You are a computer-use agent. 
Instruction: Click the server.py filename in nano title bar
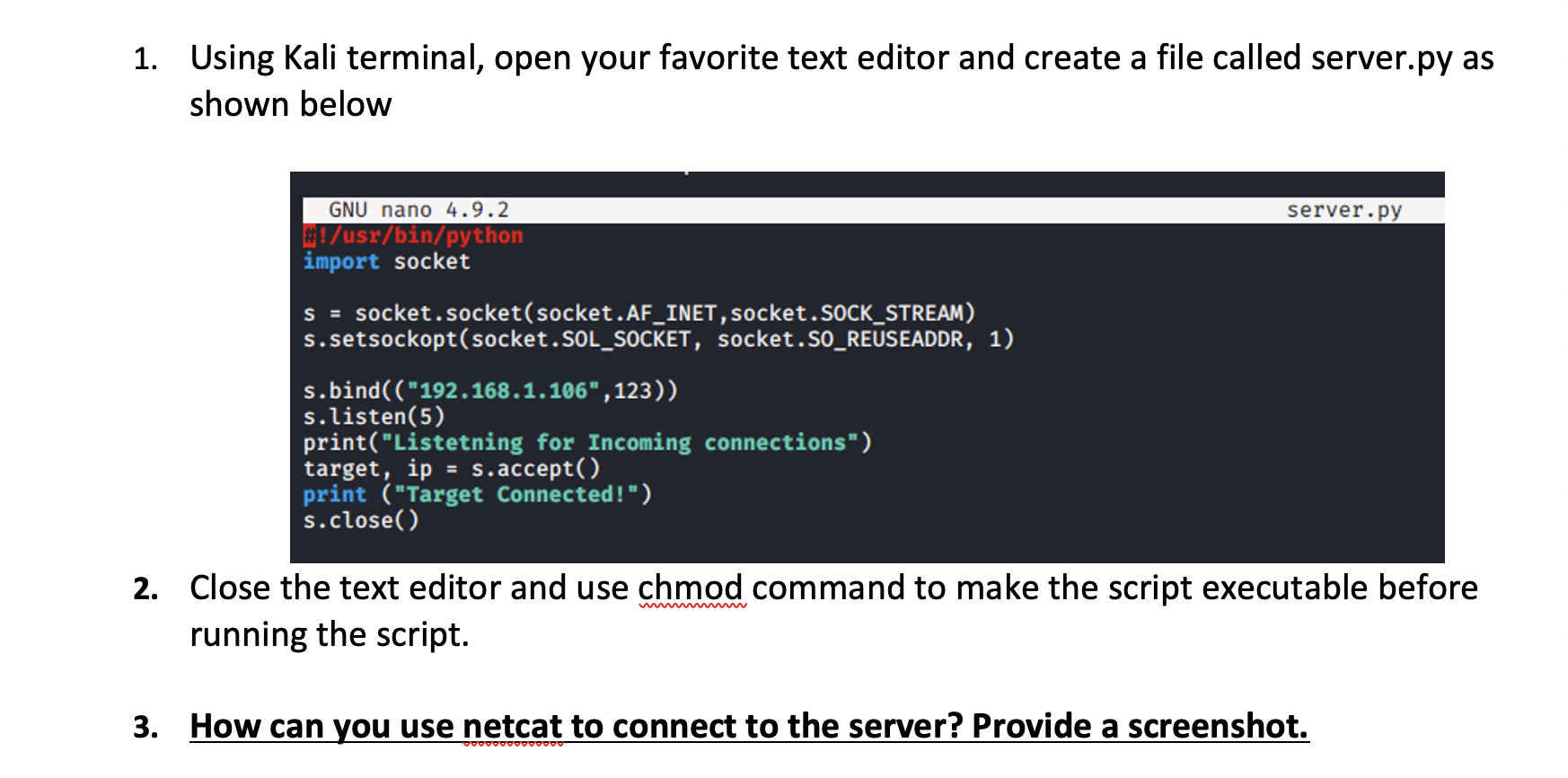pyautogui.click(x=1343, y=210)
